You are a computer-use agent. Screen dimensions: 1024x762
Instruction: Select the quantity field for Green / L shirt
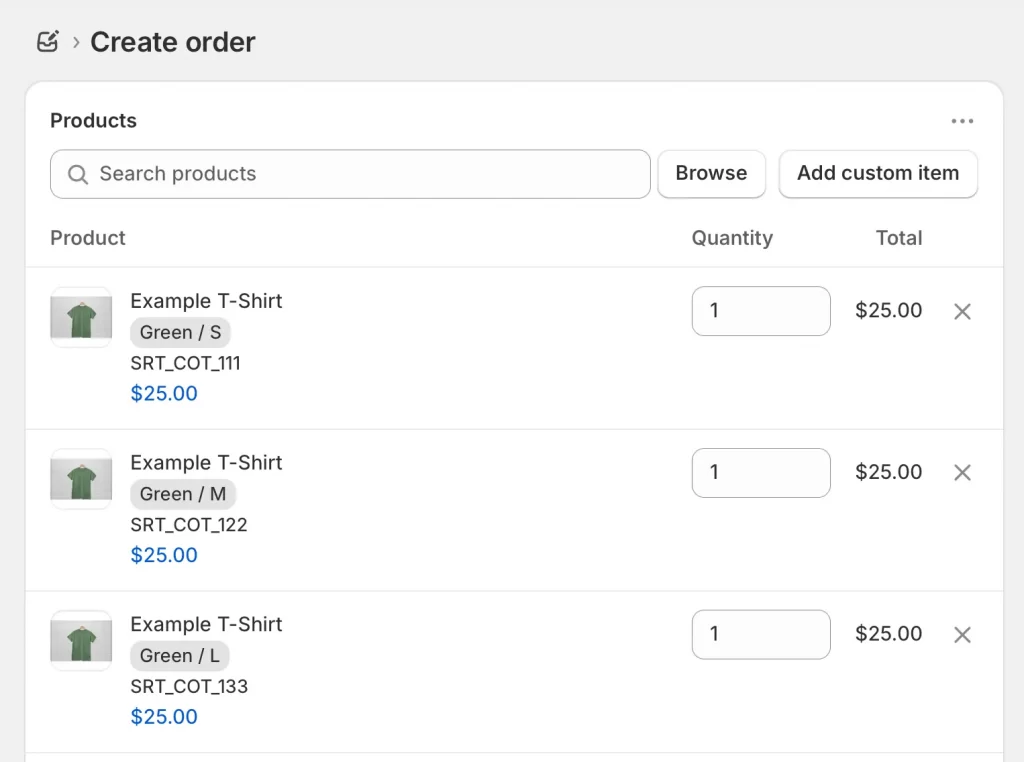[761, 634]
